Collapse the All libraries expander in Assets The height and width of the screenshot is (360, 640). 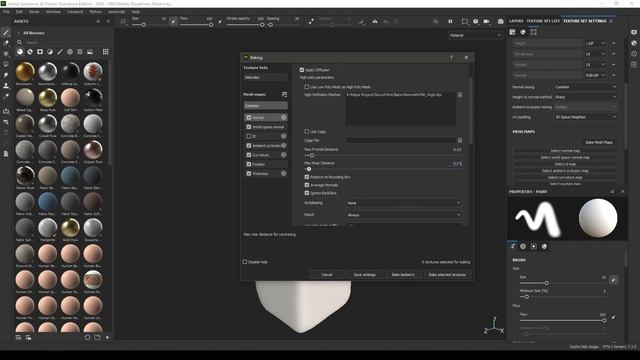click(18, 33)
